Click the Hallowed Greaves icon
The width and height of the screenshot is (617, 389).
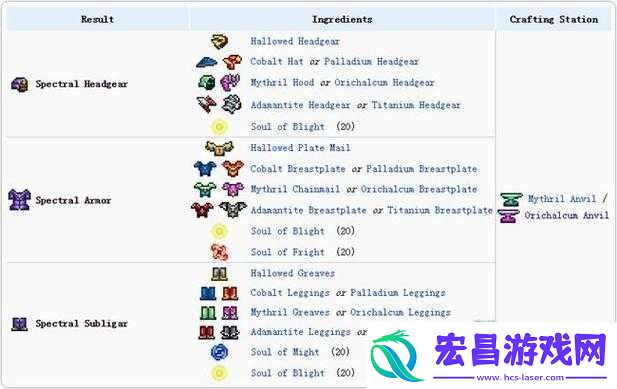219,273
